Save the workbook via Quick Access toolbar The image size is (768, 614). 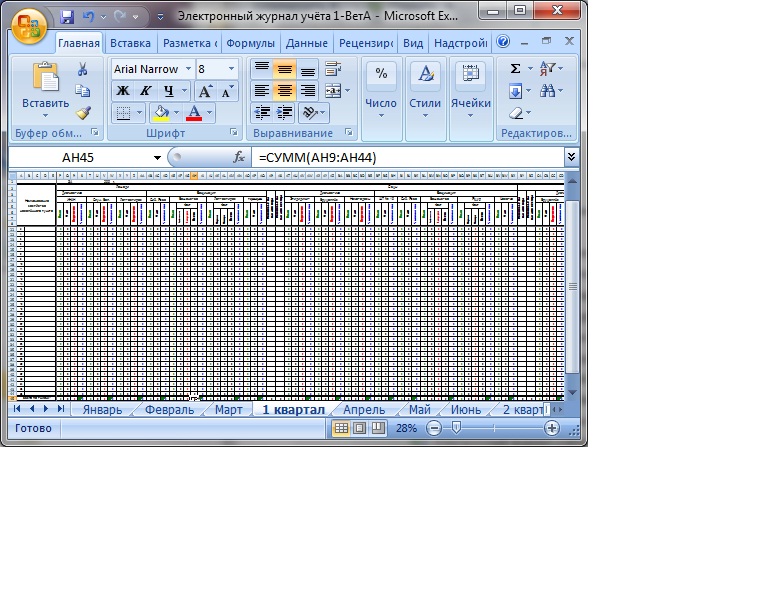click(x=67, y=17)
